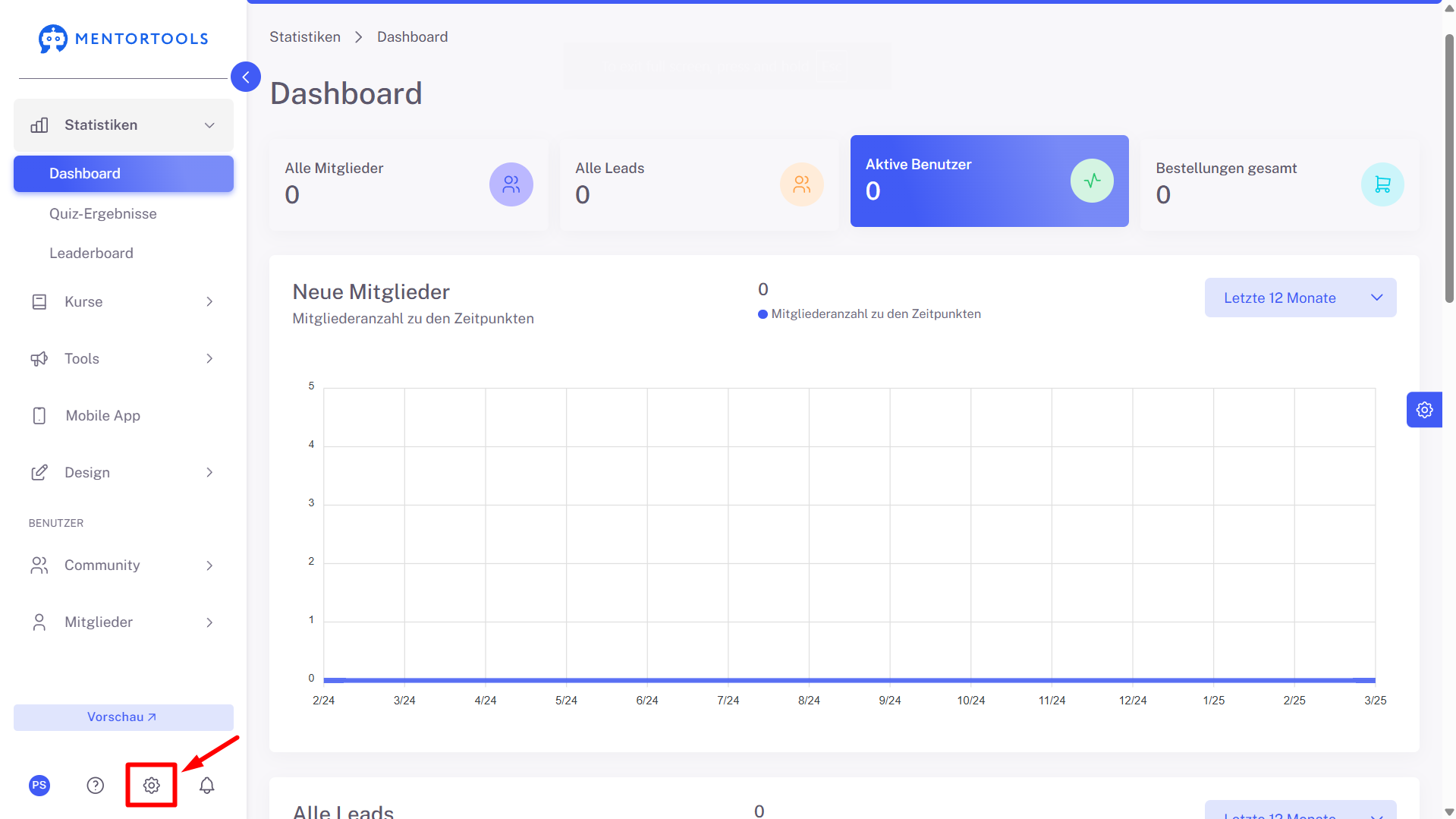Expand the Kurse submenu chevron

coord(209,302)
